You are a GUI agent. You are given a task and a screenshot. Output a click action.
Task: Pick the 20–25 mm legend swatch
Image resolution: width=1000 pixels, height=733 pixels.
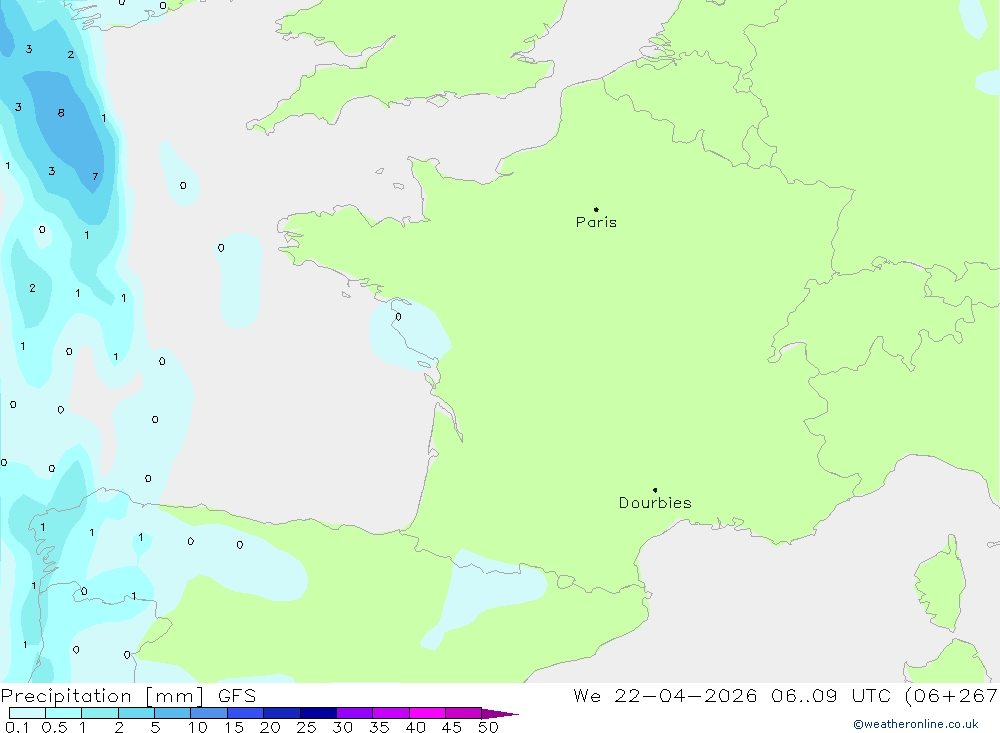click(282, 713)
